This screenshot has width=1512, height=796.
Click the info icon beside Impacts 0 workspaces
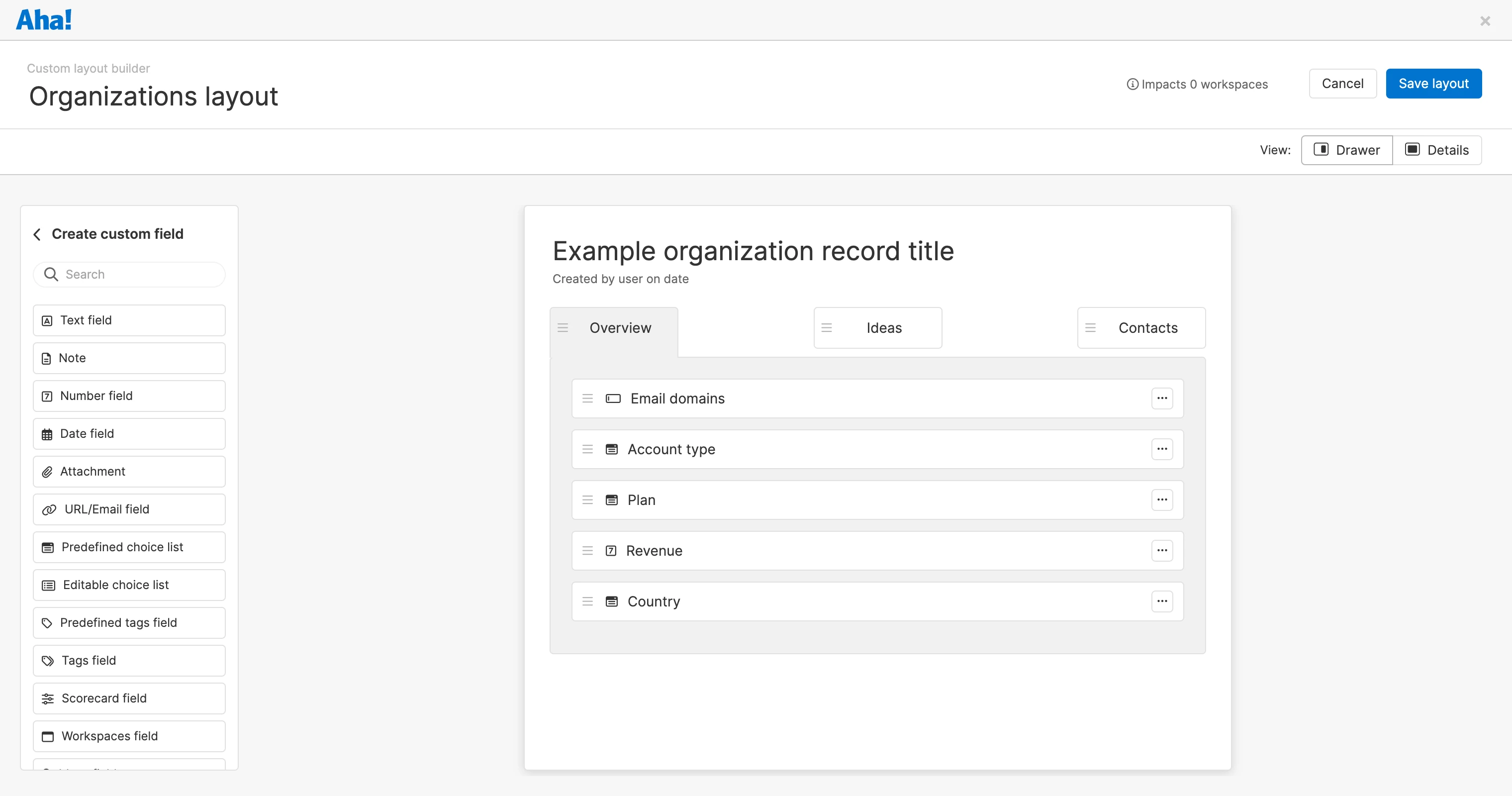[x=1132, y=85]
